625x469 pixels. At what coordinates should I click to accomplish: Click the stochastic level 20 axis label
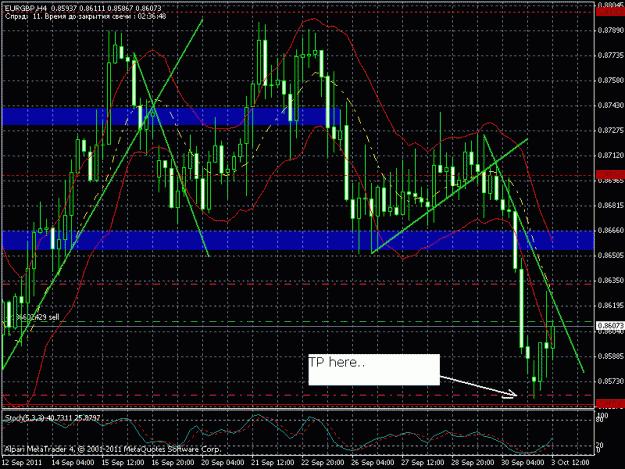(601, 445)
